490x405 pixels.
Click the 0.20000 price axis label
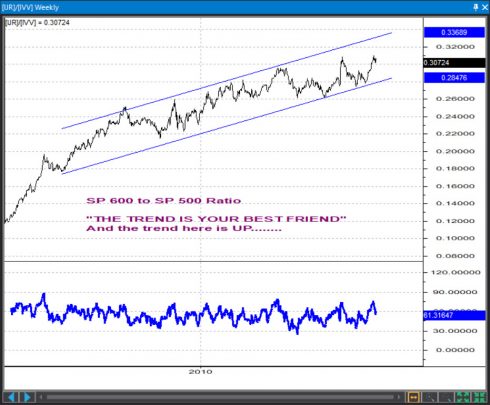(x=455, y=151)
